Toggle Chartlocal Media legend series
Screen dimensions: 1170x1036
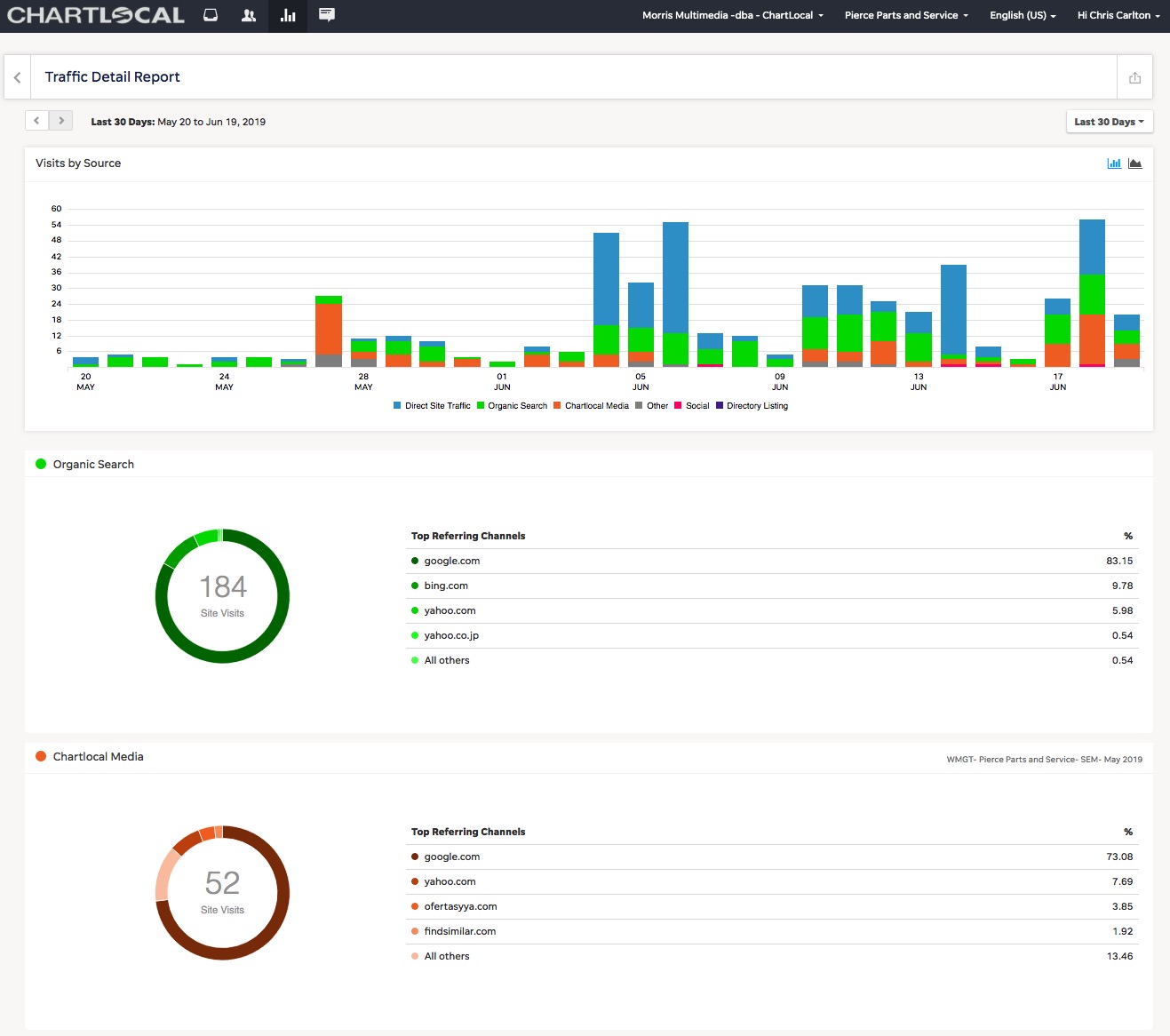591,406
